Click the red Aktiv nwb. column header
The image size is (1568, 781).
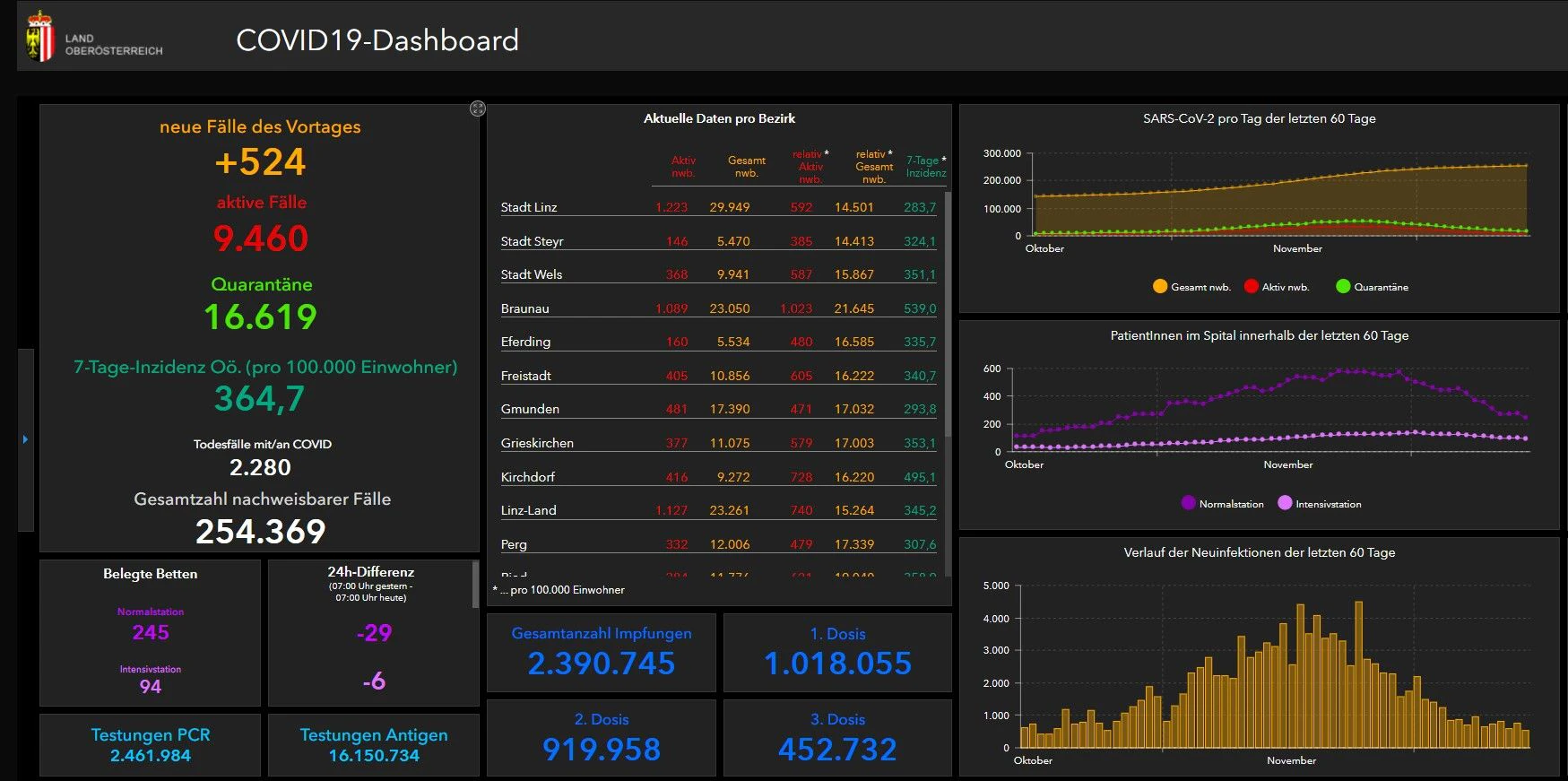pos(683,167)
